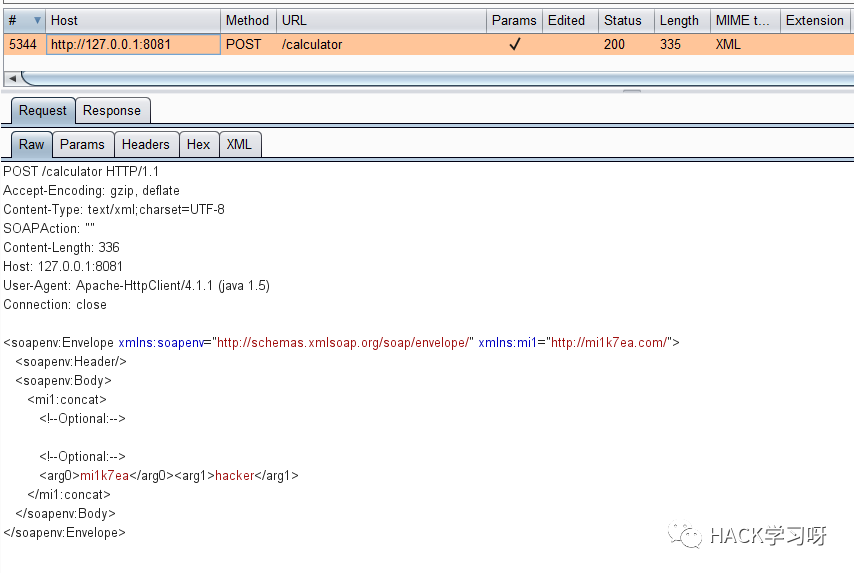Click the URL column header
The image size is (854, 573).
pyautogui.click(x=381, y=20)
